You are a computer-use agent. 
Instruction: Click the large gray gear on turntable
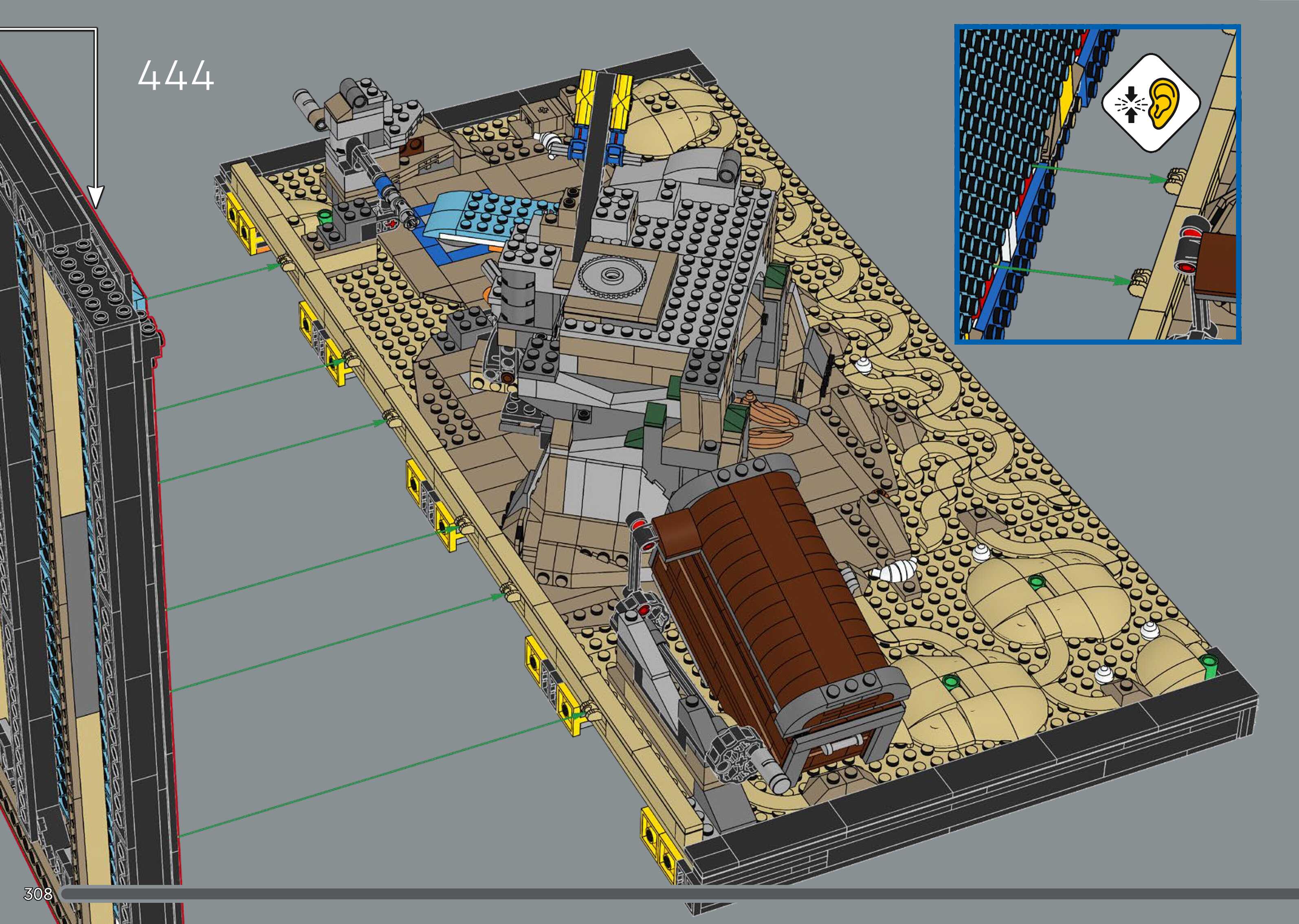point(613,277)
